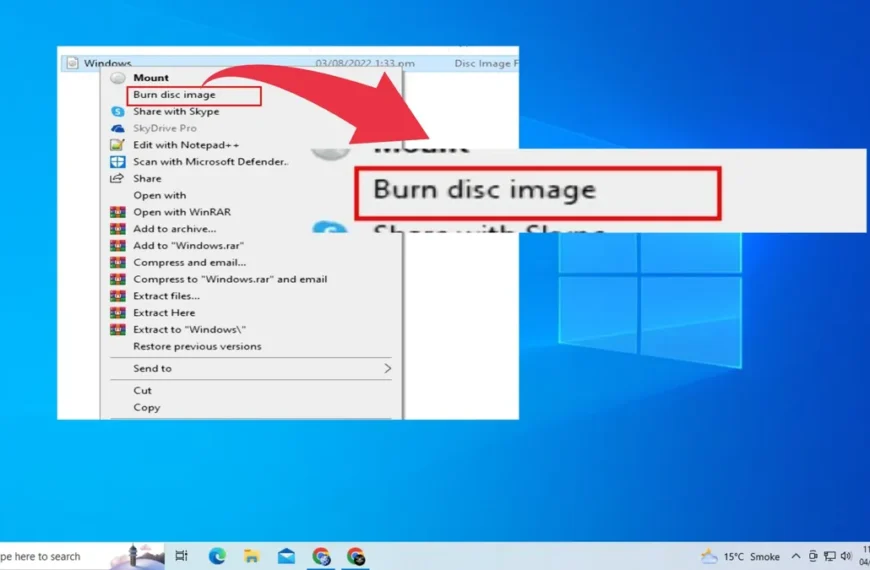Viewport: 870px width, 570px height.
Task: Select Restore previous versions
Action: 197,346
